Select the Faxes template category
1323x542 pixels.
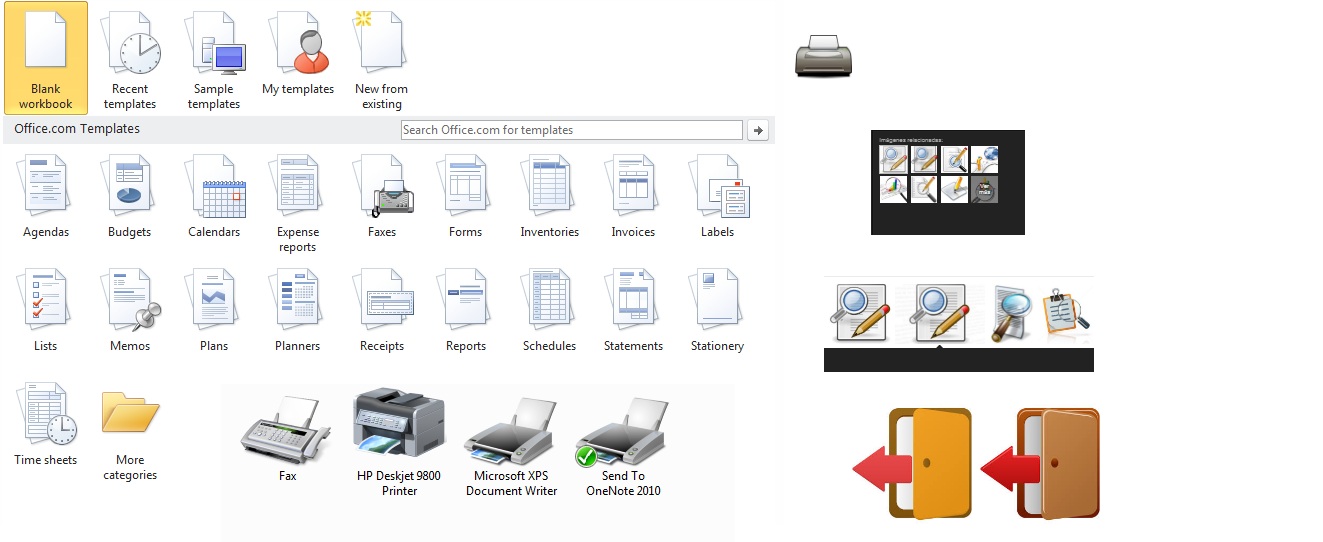click(382, 196)
